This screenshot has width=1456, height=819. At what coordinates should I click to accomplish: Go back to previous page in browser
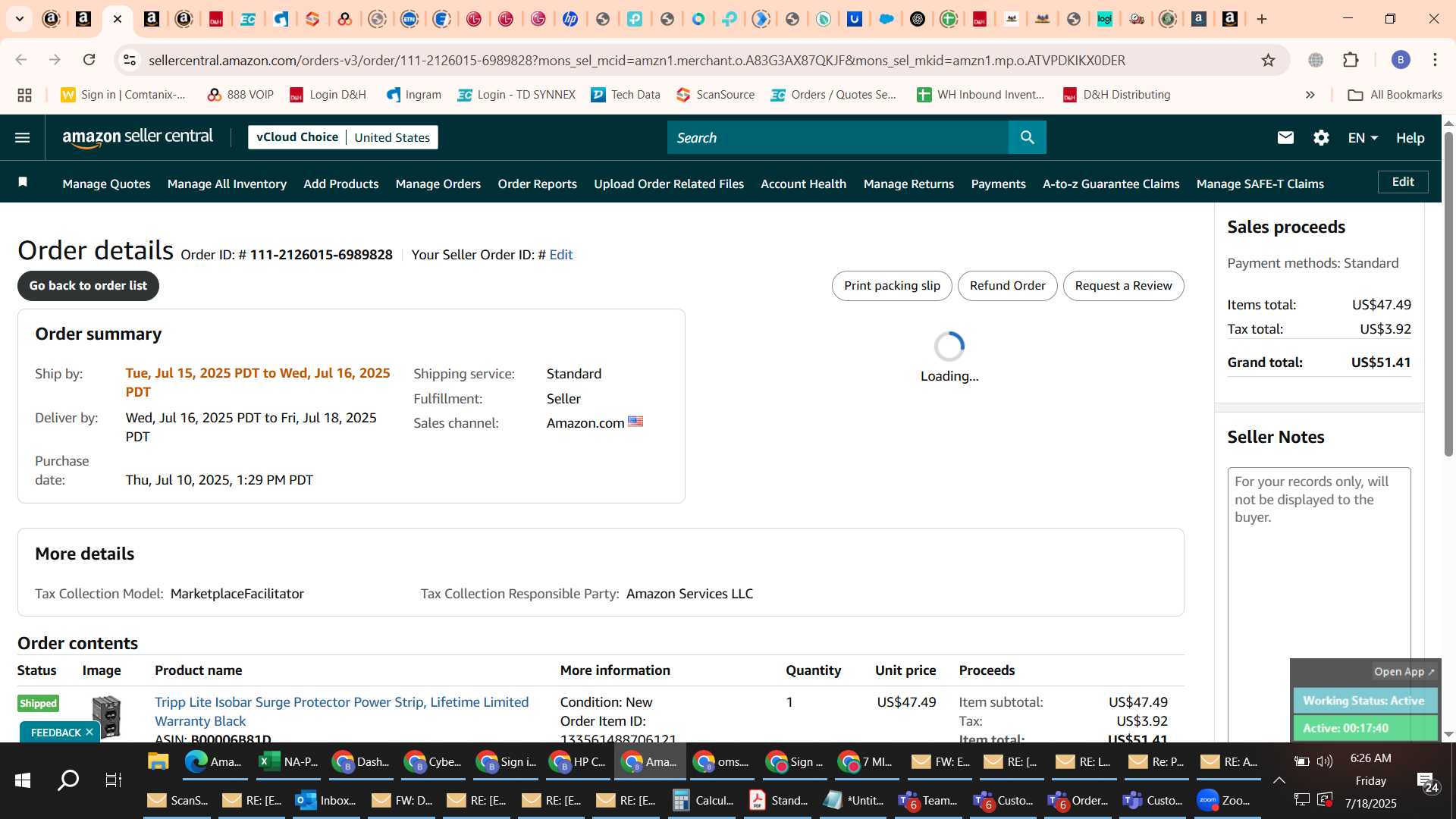pyautogui.click(x=21, y=60)
